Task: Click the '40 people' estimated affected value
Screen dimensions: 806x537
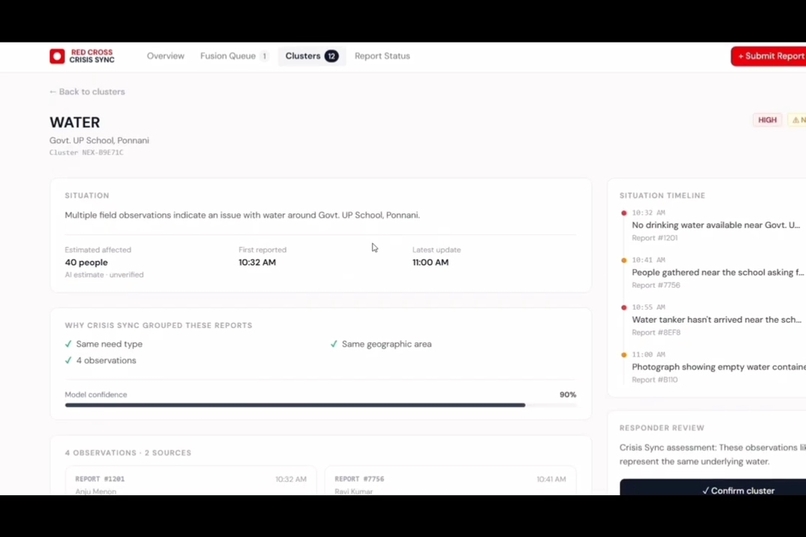Action: tap(86, 262)
